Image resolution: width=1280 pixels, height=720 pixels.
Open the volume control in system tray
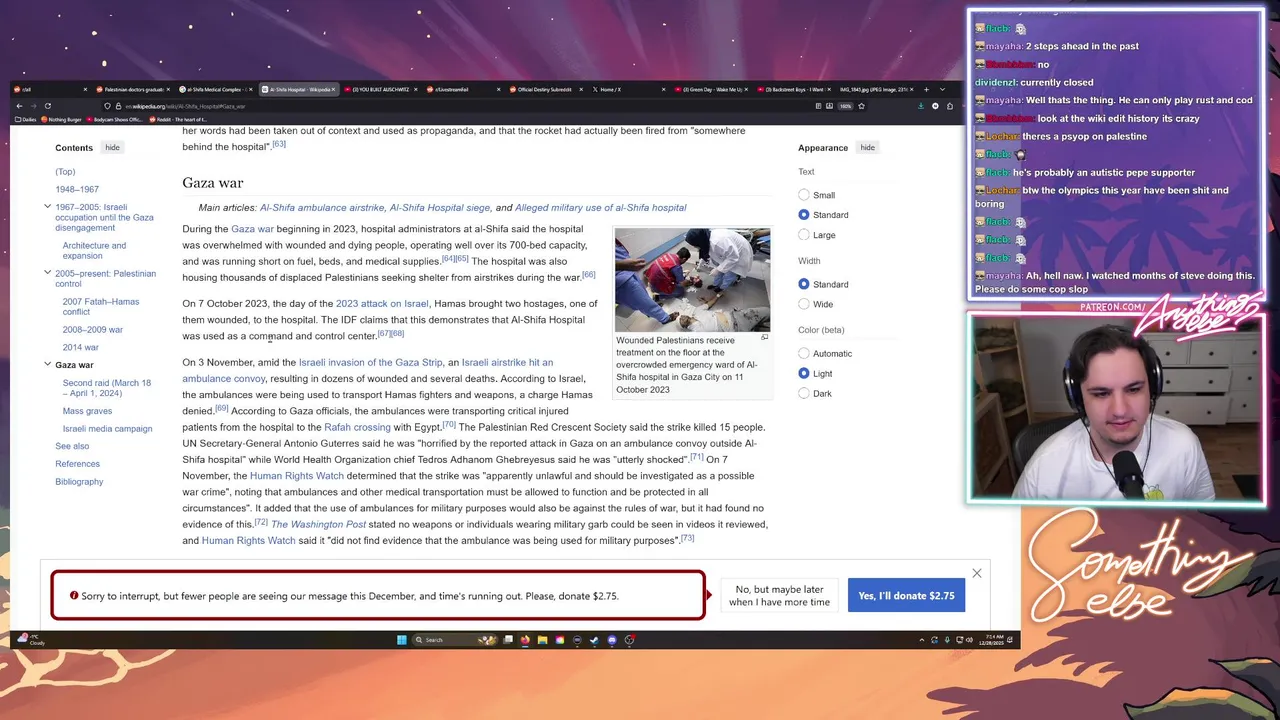[x=969, y=640]
